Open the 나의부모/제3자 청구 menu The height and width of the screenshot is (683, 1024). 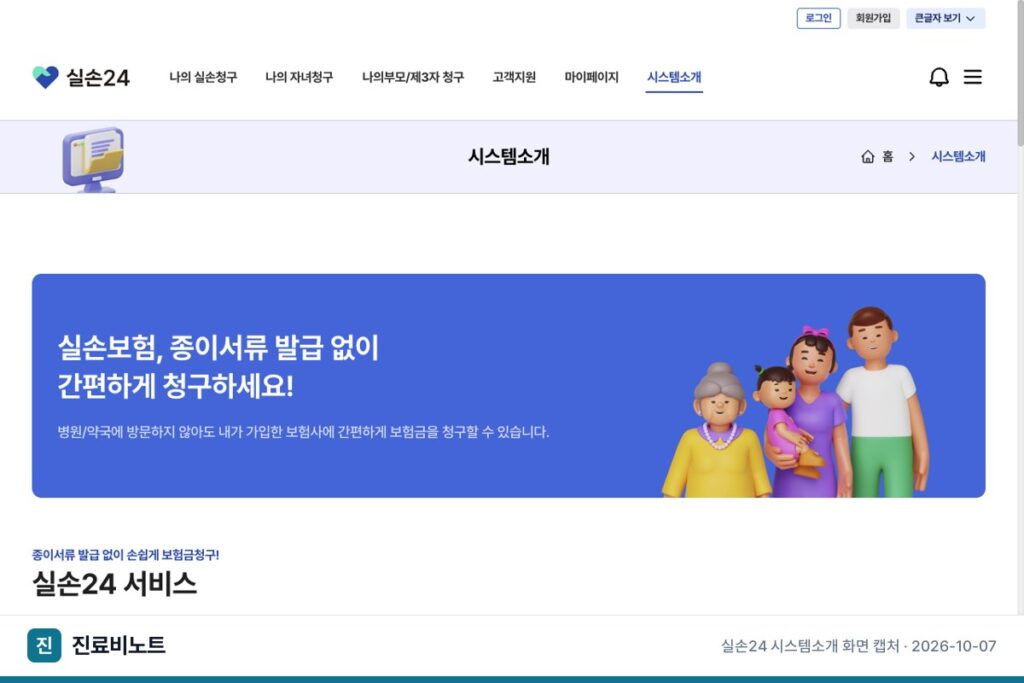coord(413,77)
